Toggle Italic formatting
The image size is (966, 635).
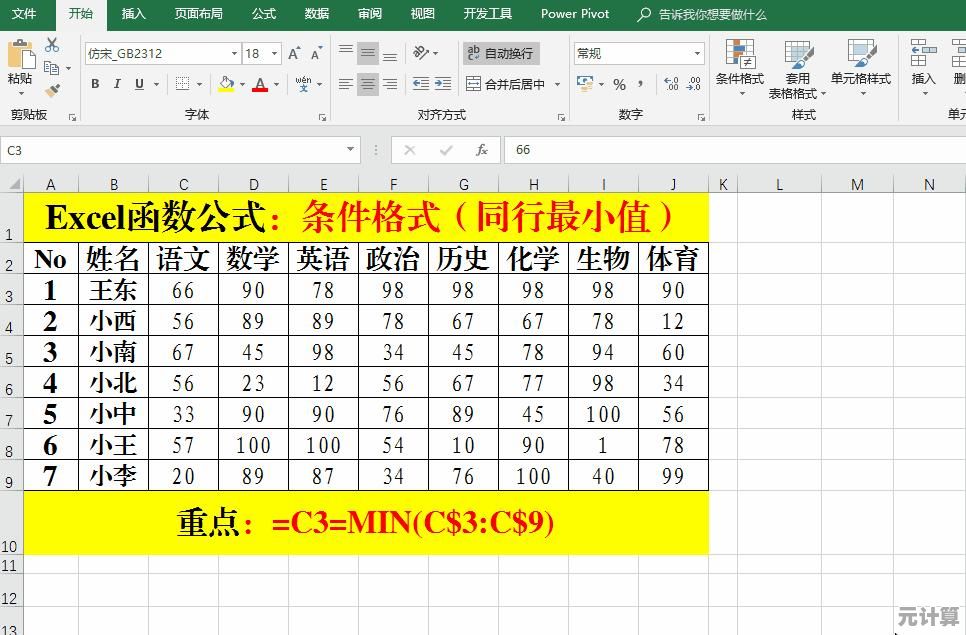117,85
